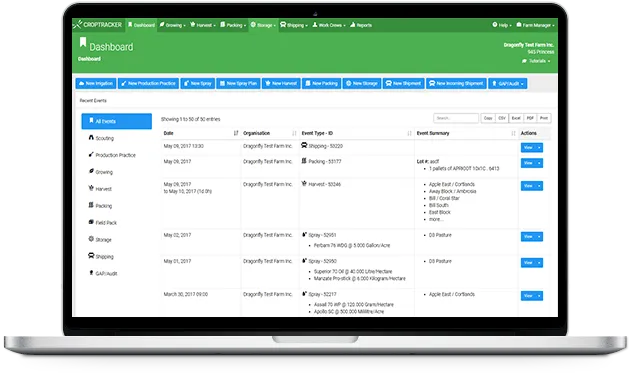Open the Packing menu in navbar

pos(233,25)
